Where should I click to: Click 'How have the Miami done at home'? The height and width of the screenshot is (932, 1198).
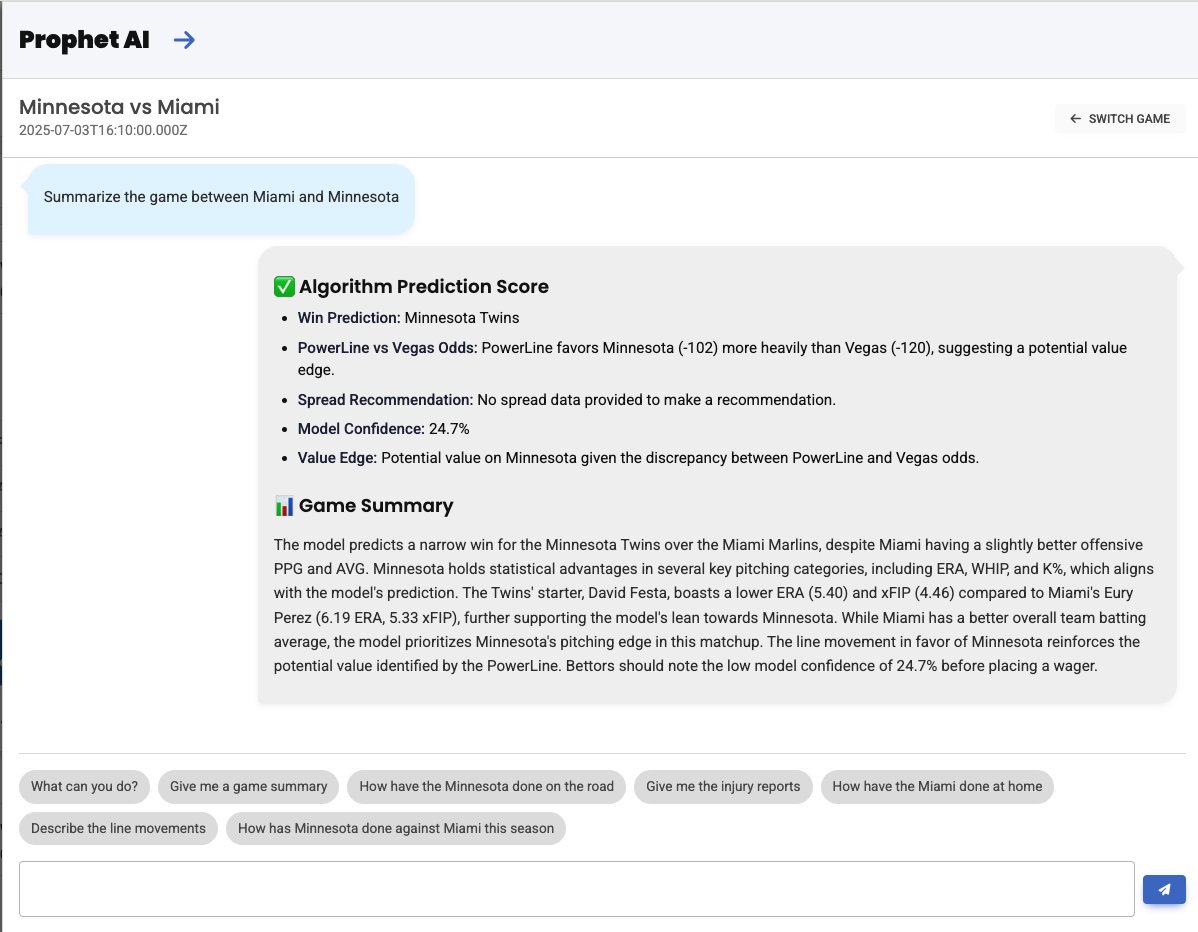pyautogui.click(x=937, y=787)
